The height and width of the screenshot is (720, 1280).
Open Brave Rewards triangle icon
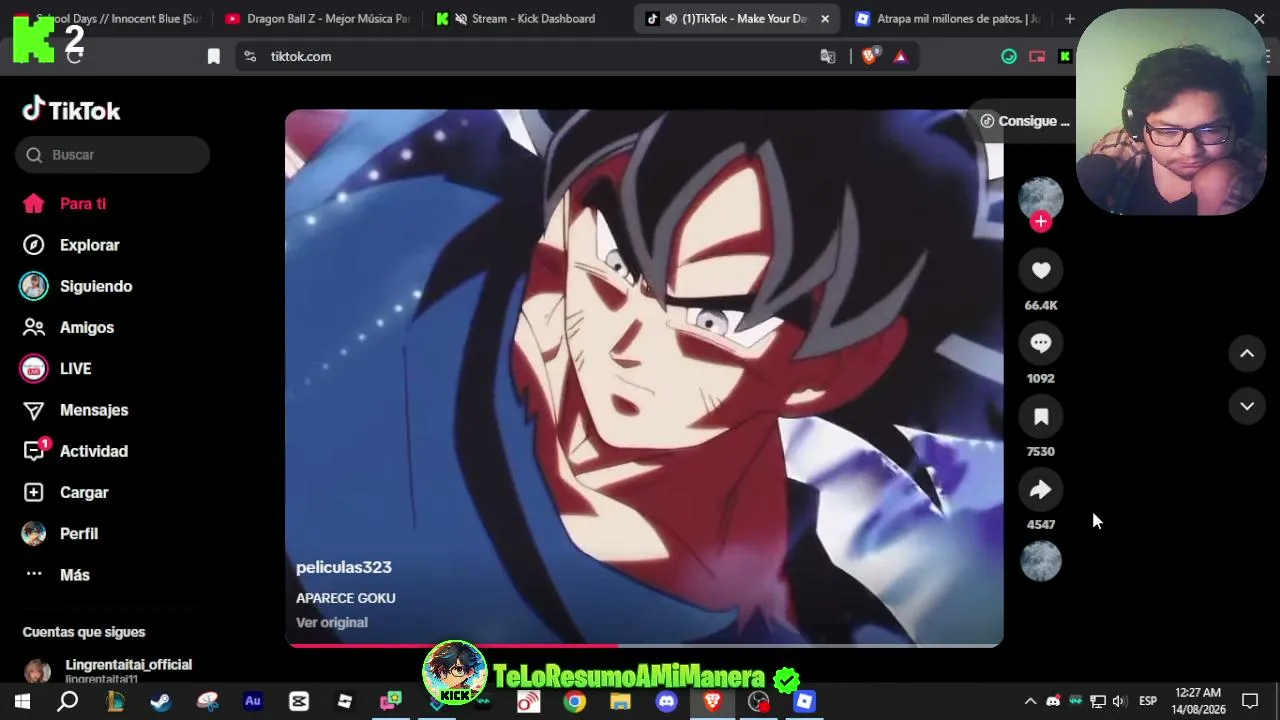coord(900,57)
